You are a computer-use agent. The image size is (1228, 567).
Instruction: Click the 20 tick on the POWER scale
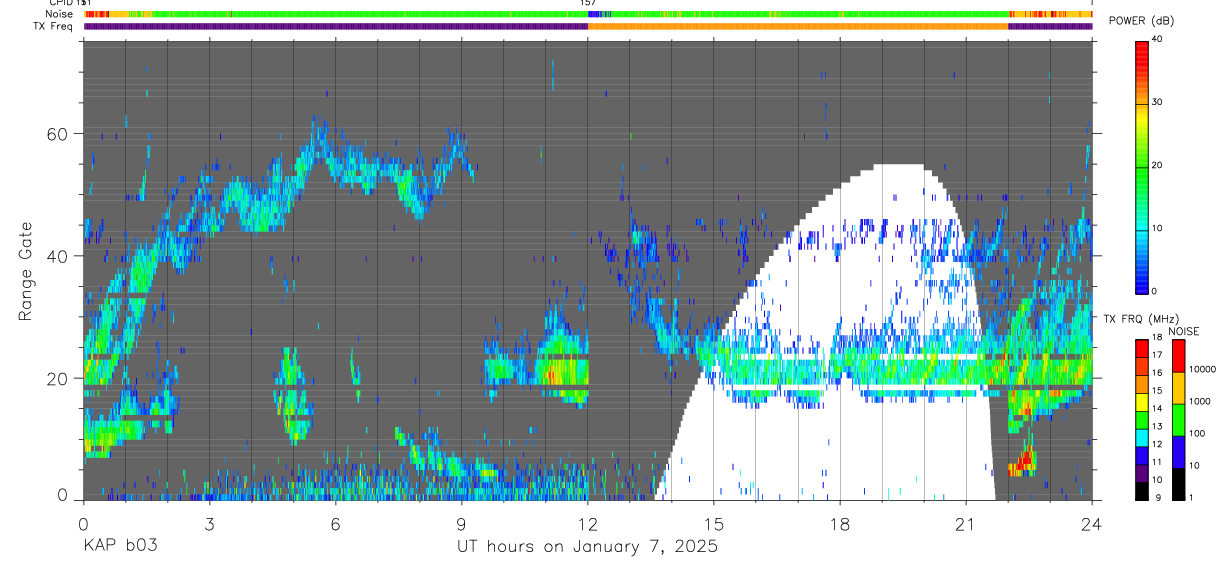point(1157,165)
